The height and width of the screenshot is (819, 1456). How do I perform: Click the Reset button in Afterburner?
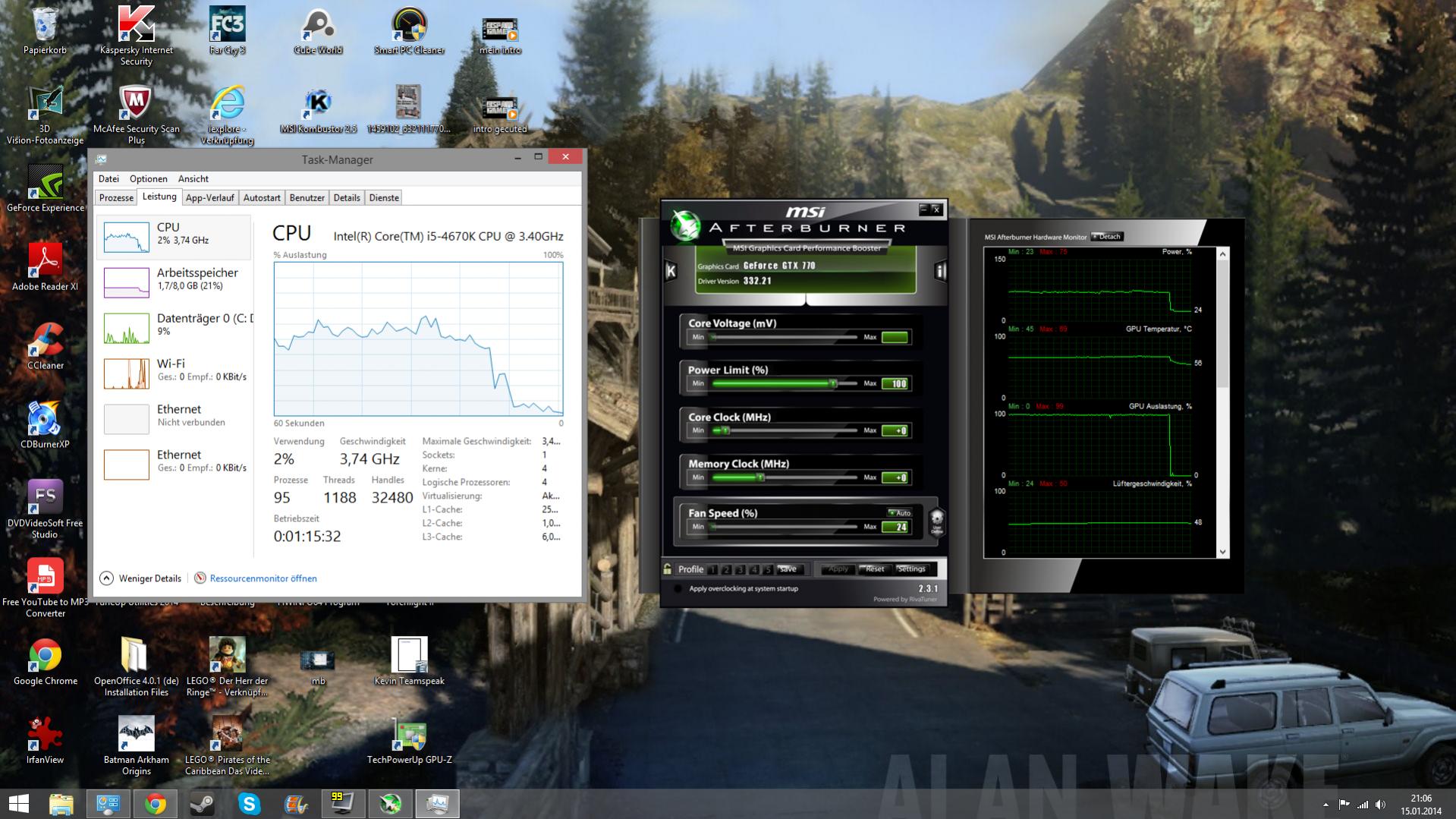click(x=874, y=569)
